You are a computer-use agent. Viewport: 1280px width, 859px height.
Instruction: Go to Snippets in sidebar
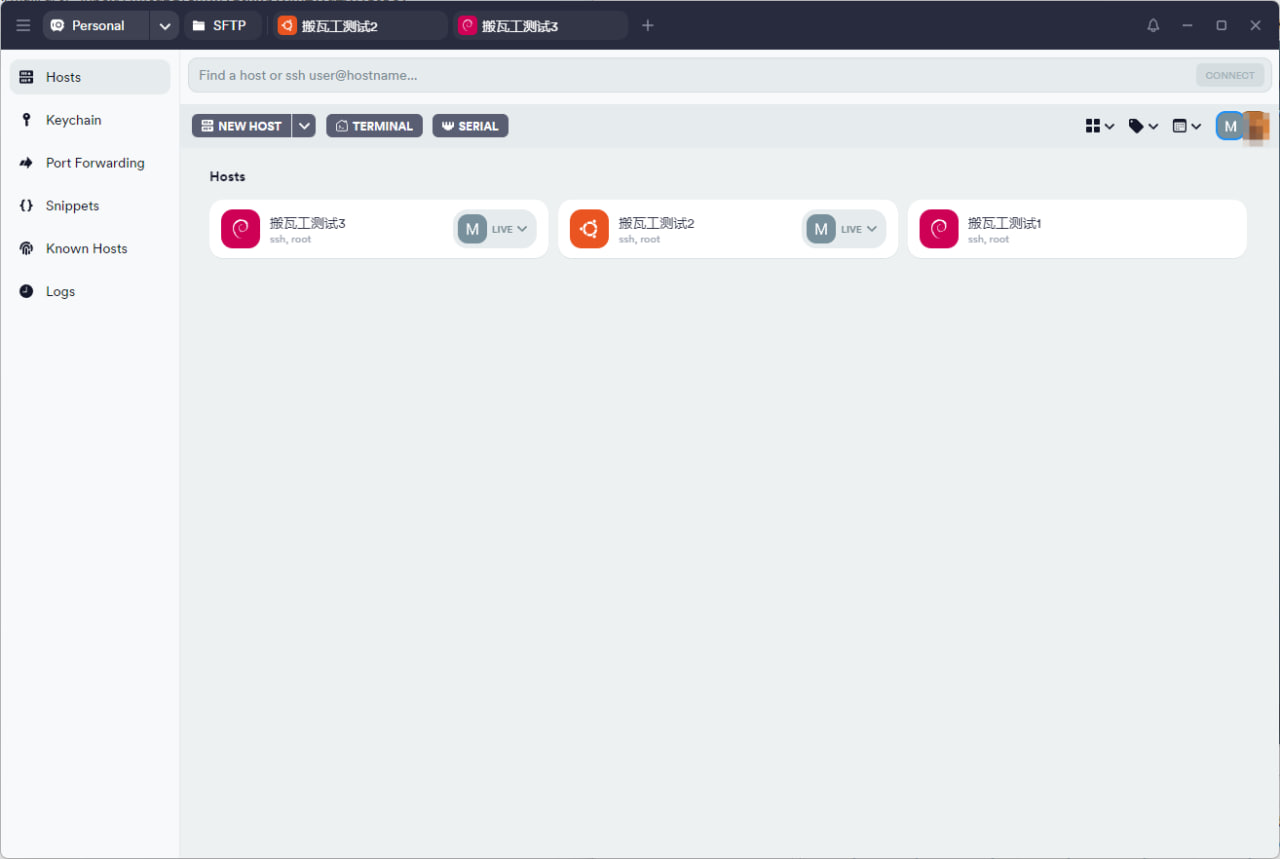point(72,206)
